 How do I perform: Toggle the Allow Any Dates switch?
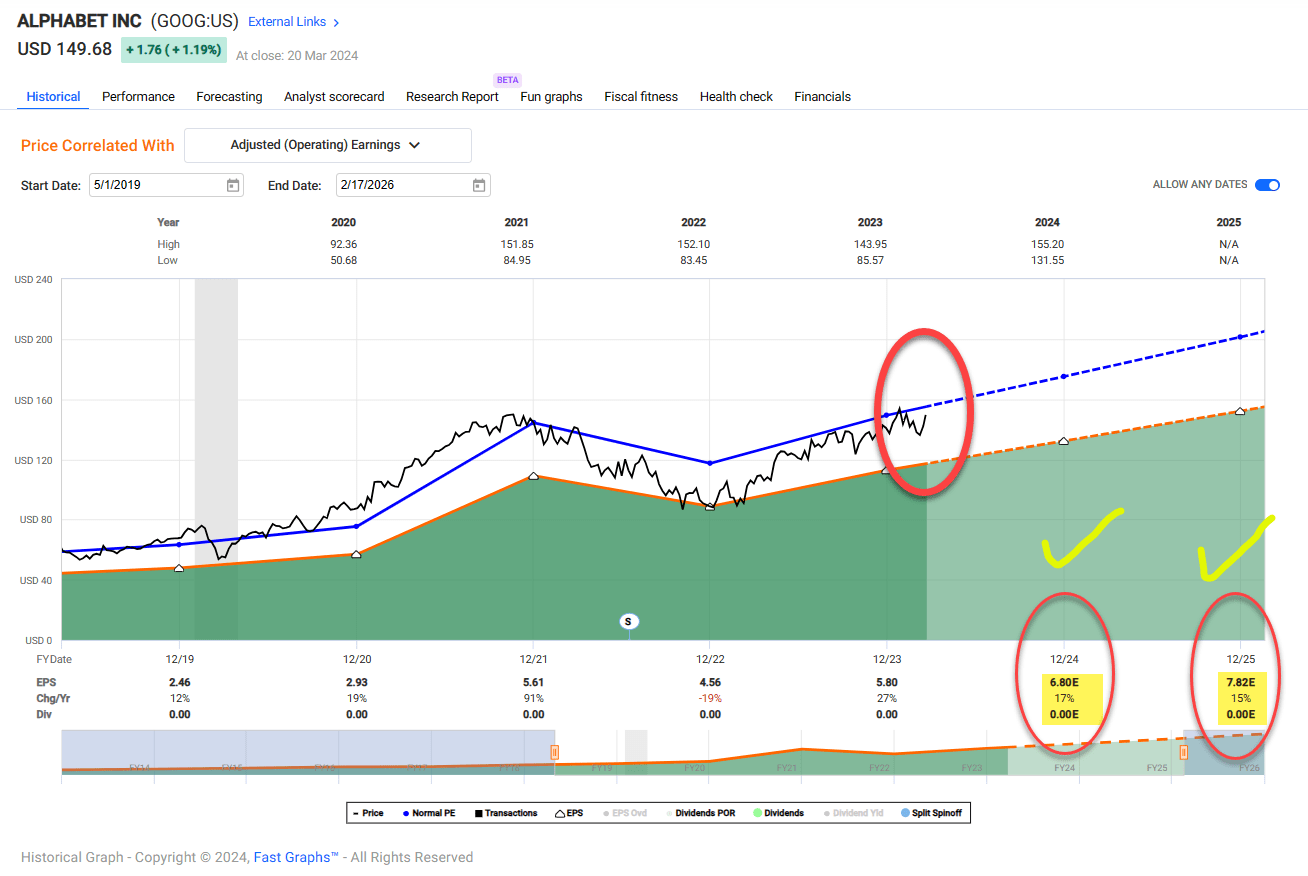(1267, 185)
